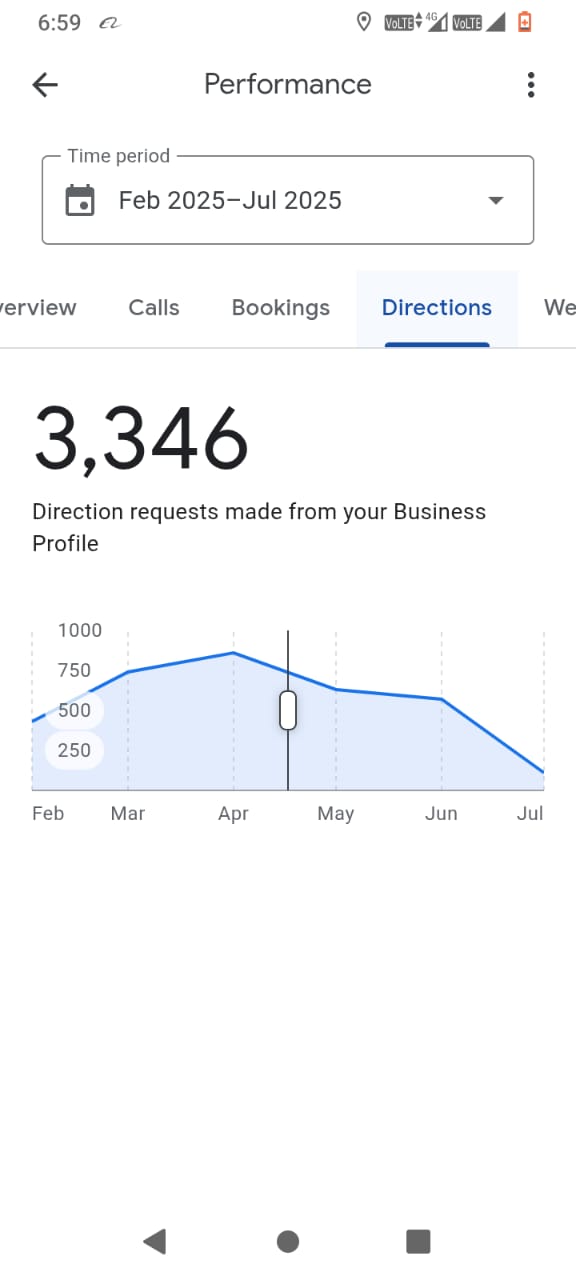
Task: Tap the Android back navigation triangle
Action: 154,1241
